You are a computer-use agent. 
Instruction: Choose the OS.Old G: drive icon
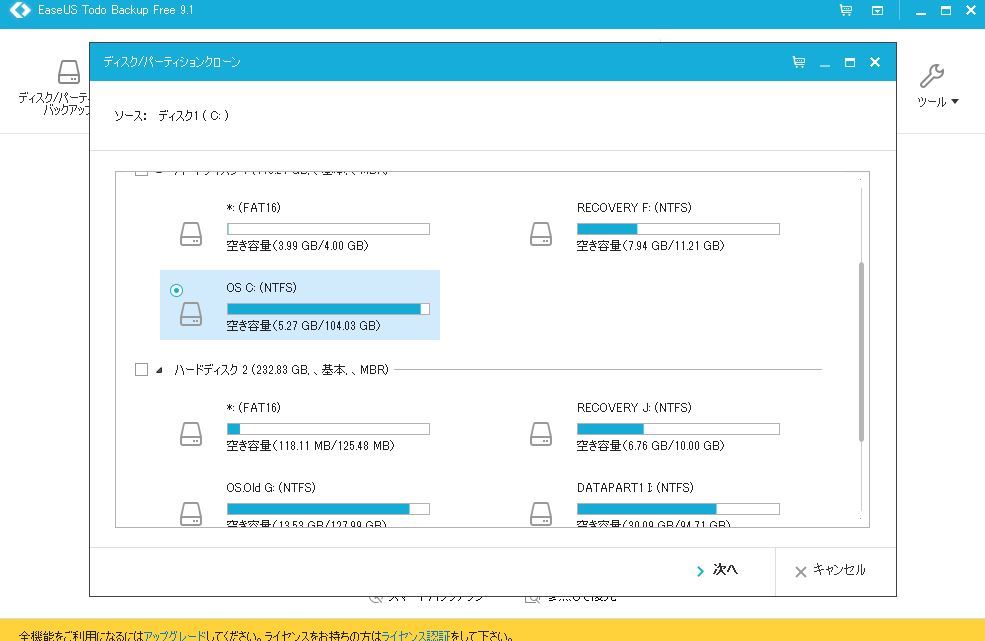[191, 513]
